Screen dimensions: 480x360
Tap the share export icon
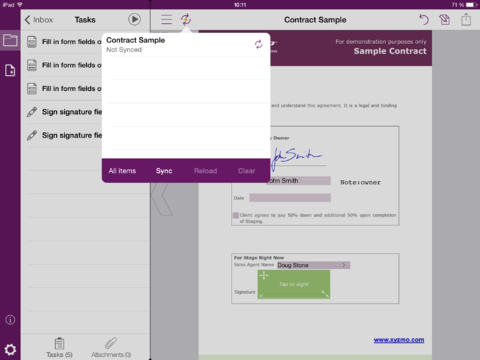(466, 19)
